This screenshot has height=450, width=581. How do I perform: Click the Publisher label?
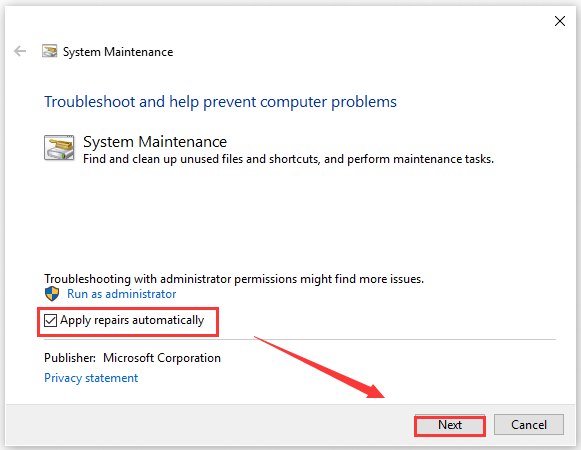(x=70, y=358)
